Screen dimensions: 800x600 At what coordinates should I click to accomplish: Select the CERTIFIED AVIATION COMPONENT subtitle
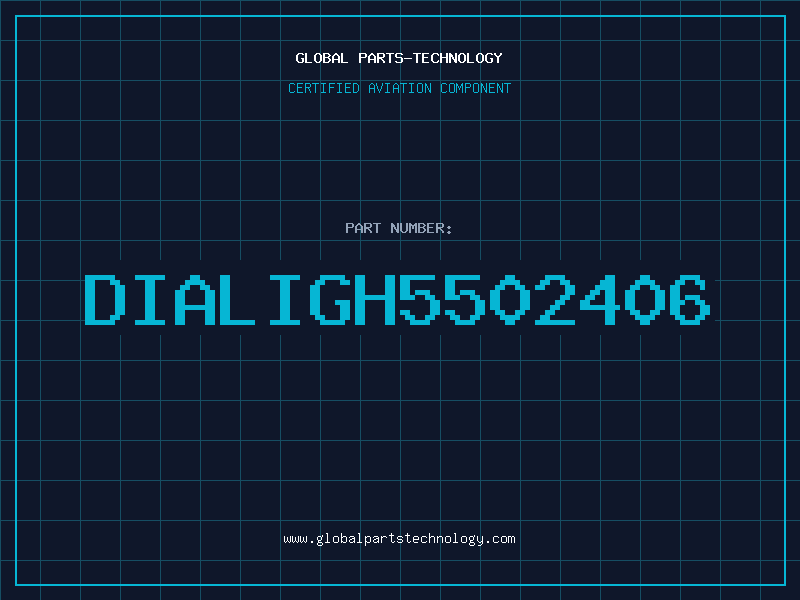399,88
